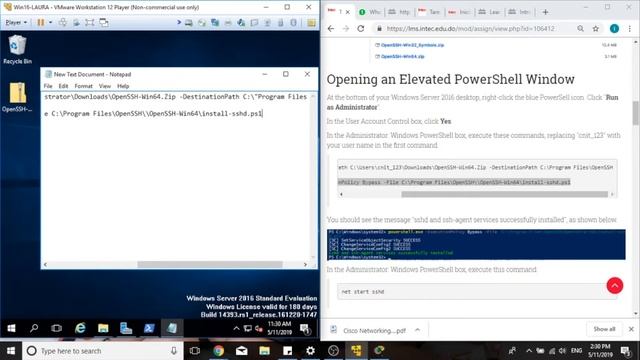Screen dimensions: 640x360
Task: Go back in Chrome
Action: 331,29
